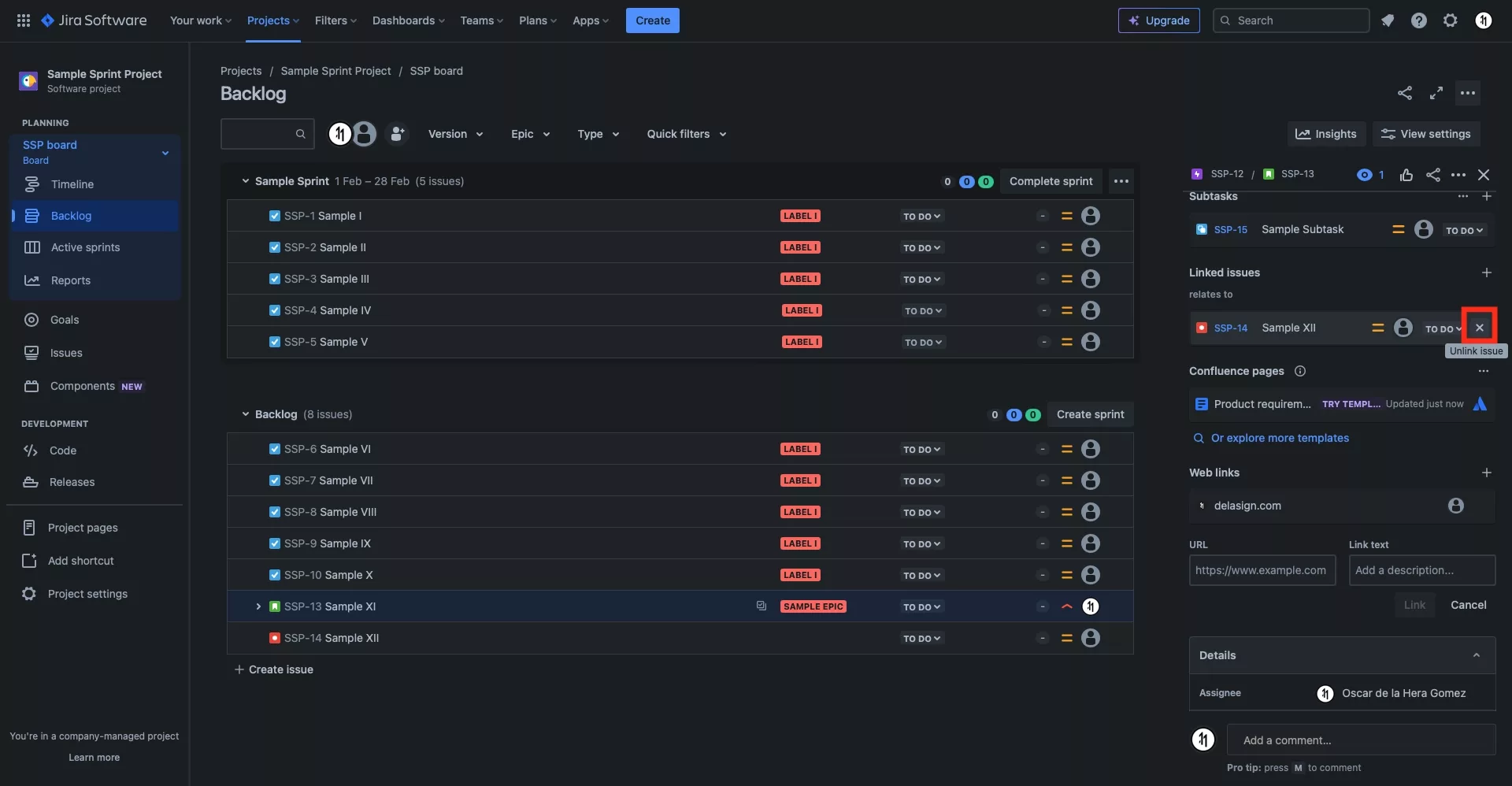This screenshot has height=786, width=1512.
Task: Open the Version filter dropdown
Action: 455,134
